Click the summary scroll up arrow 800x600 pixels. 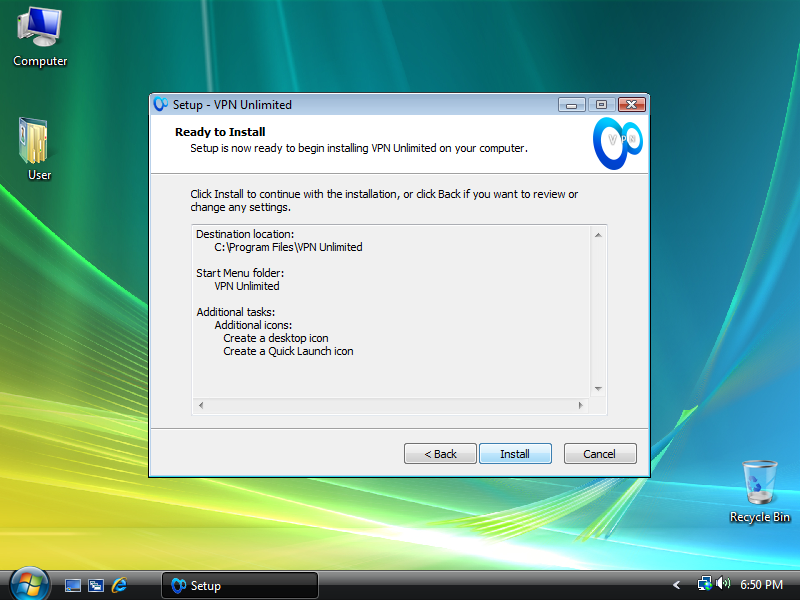[598, 235]
